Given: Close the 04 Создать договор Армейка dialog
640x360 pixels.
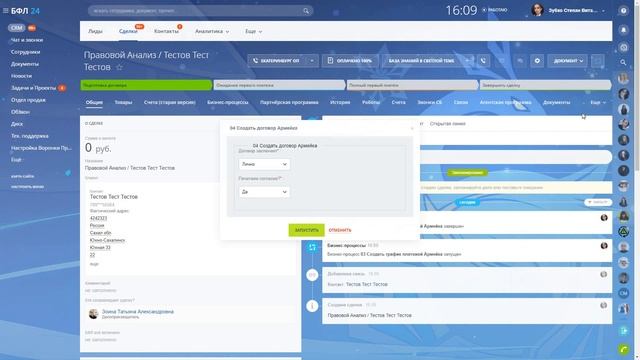Looking at the screenshot, I should pos(412,129).
